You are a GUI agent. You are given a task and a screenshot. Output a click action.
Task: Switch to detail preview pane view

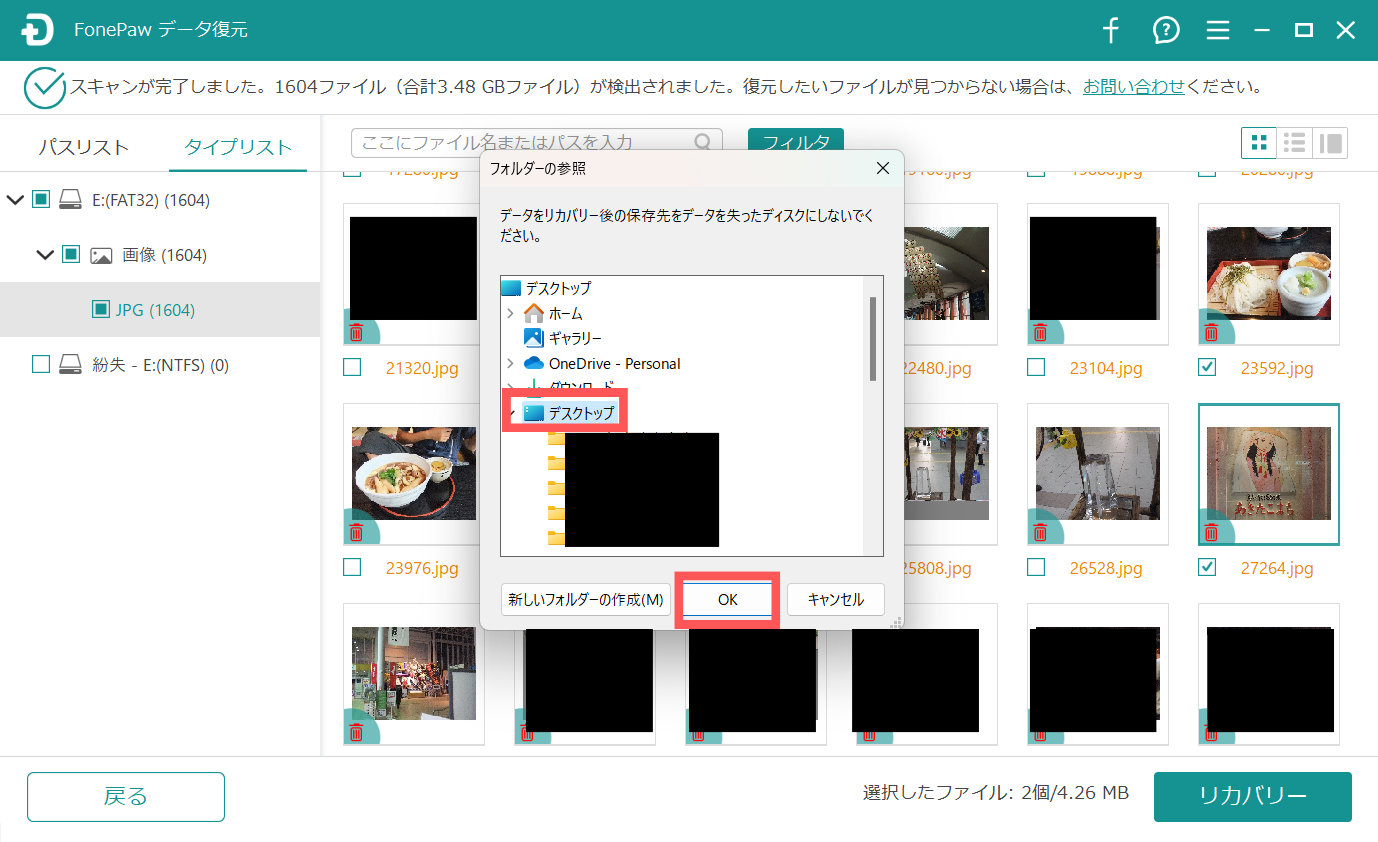coord(1330,143)
